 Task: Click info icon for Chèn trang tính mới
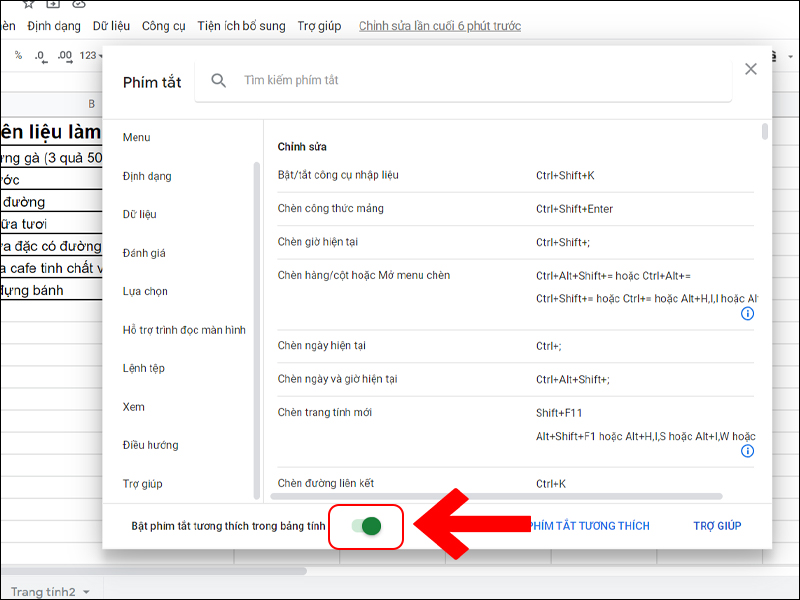point(747,451)
